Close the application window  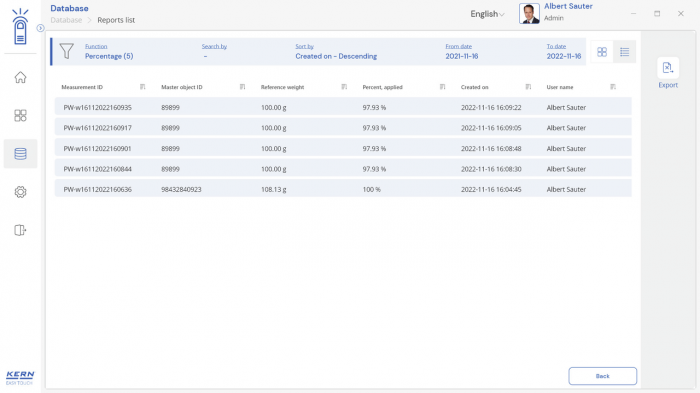pyautogui.click(x=681, y=14)
